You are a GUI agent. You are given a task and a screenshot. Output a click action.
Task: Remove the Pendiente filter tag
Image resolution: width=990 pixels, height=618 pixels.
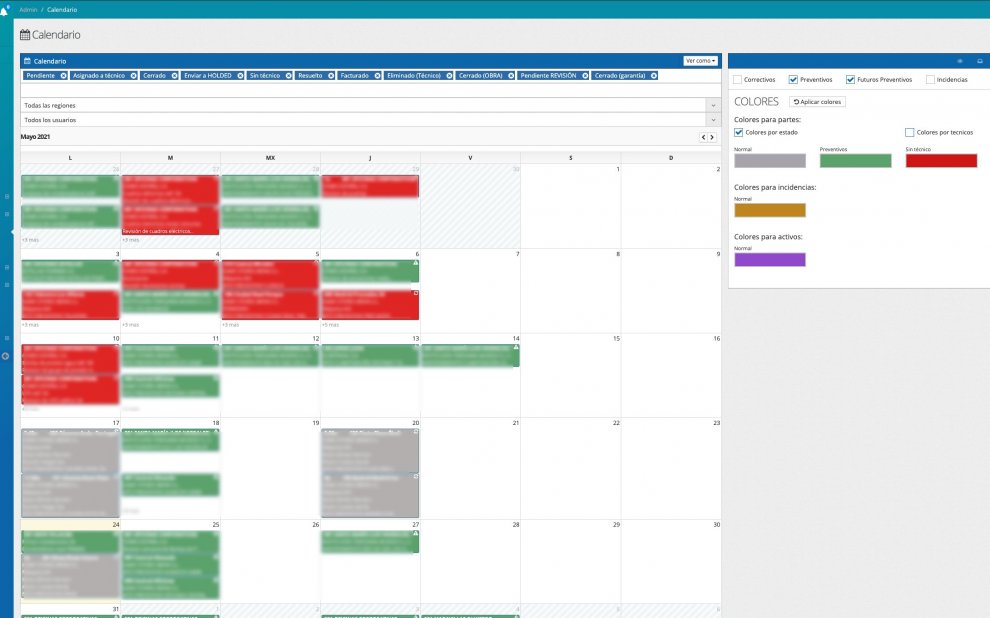64,76
